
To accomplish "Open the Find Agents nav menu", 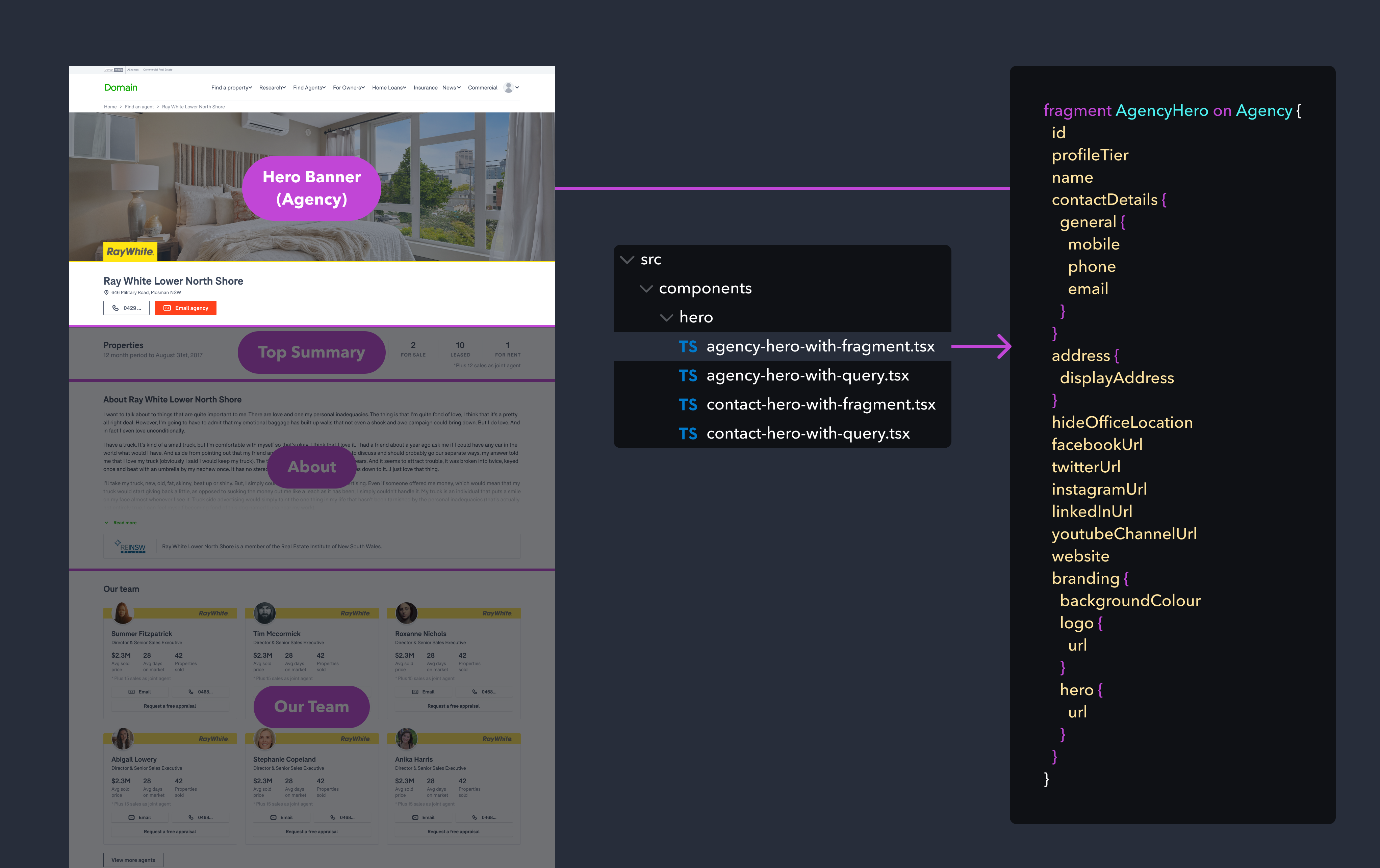I will click(309, 88).
